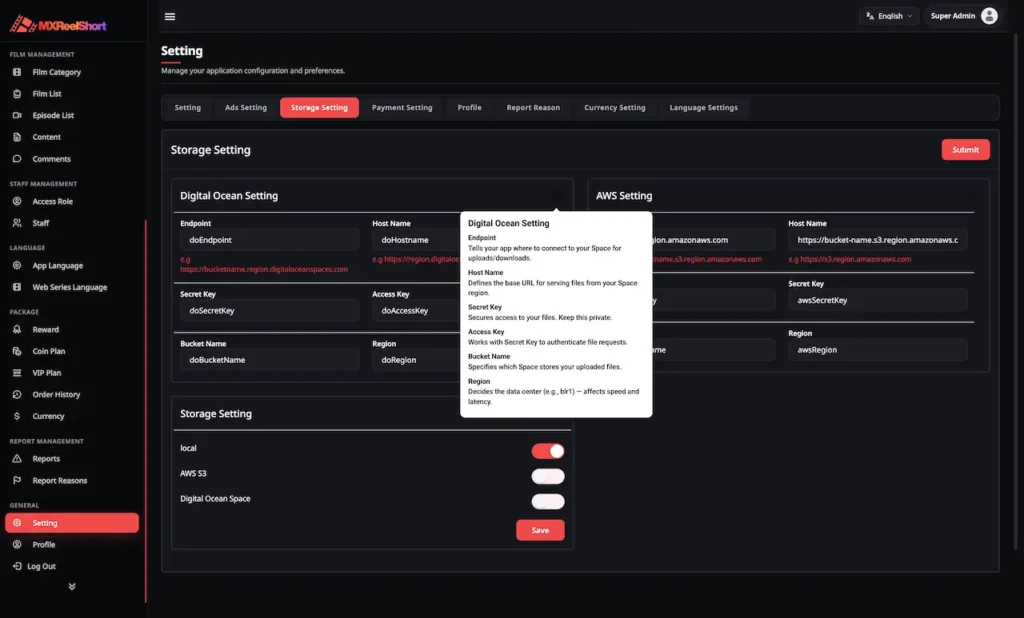This screenshot has height=618, width=1024.
Task: Open the Report Reason tab
Action: (533, 107)
